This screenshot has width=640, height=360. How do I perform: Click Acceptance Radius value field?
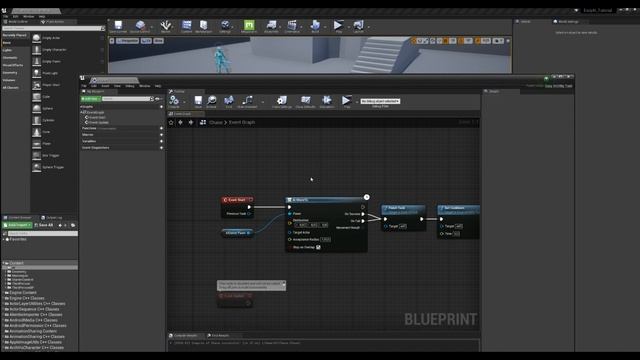point(325,240)
